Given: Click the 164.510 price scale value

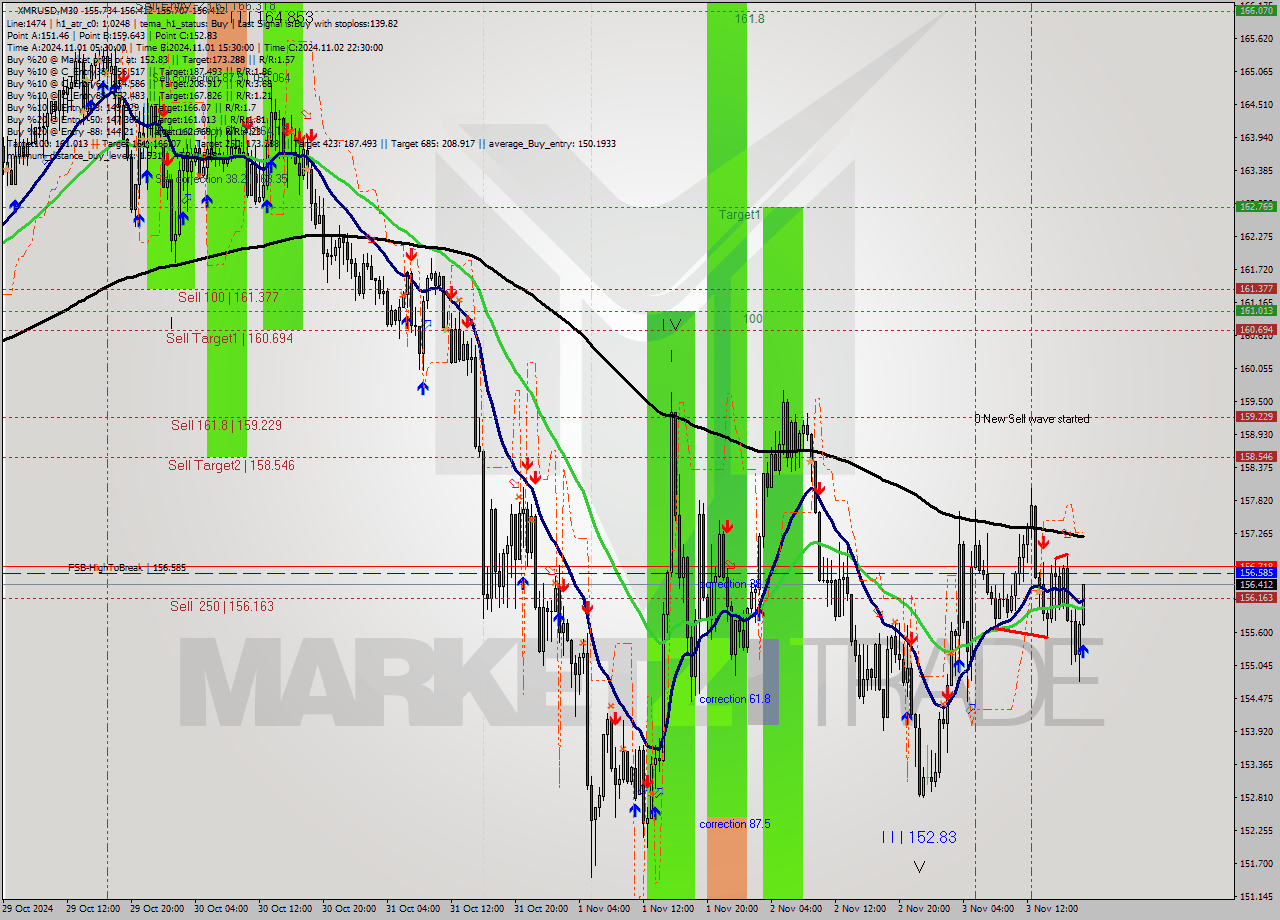Looking at the screenshot, I should tap(1255, 104).
